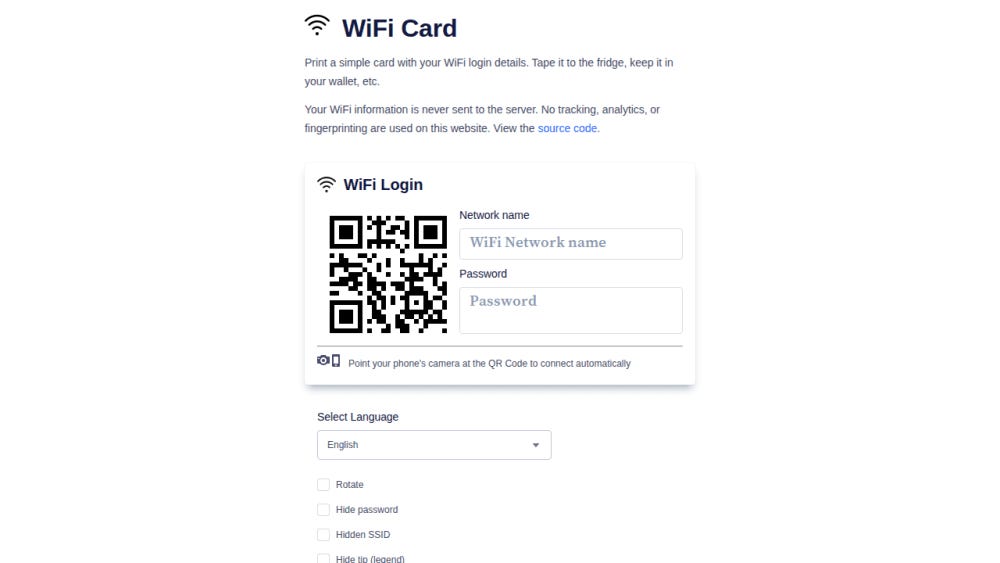Click the WiFi Card page title

[399, 28]
